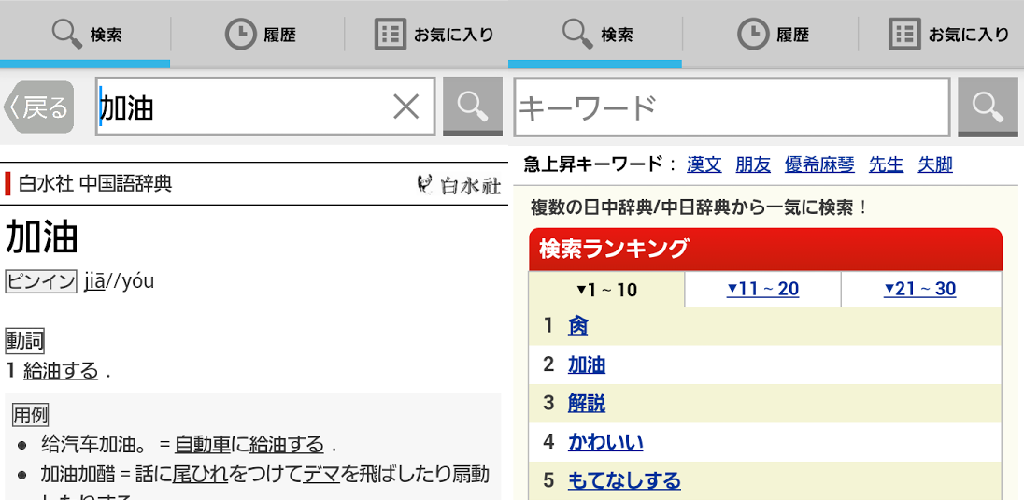
Task: Click the 白水社 publisher logo
Action: coord(459,185)
